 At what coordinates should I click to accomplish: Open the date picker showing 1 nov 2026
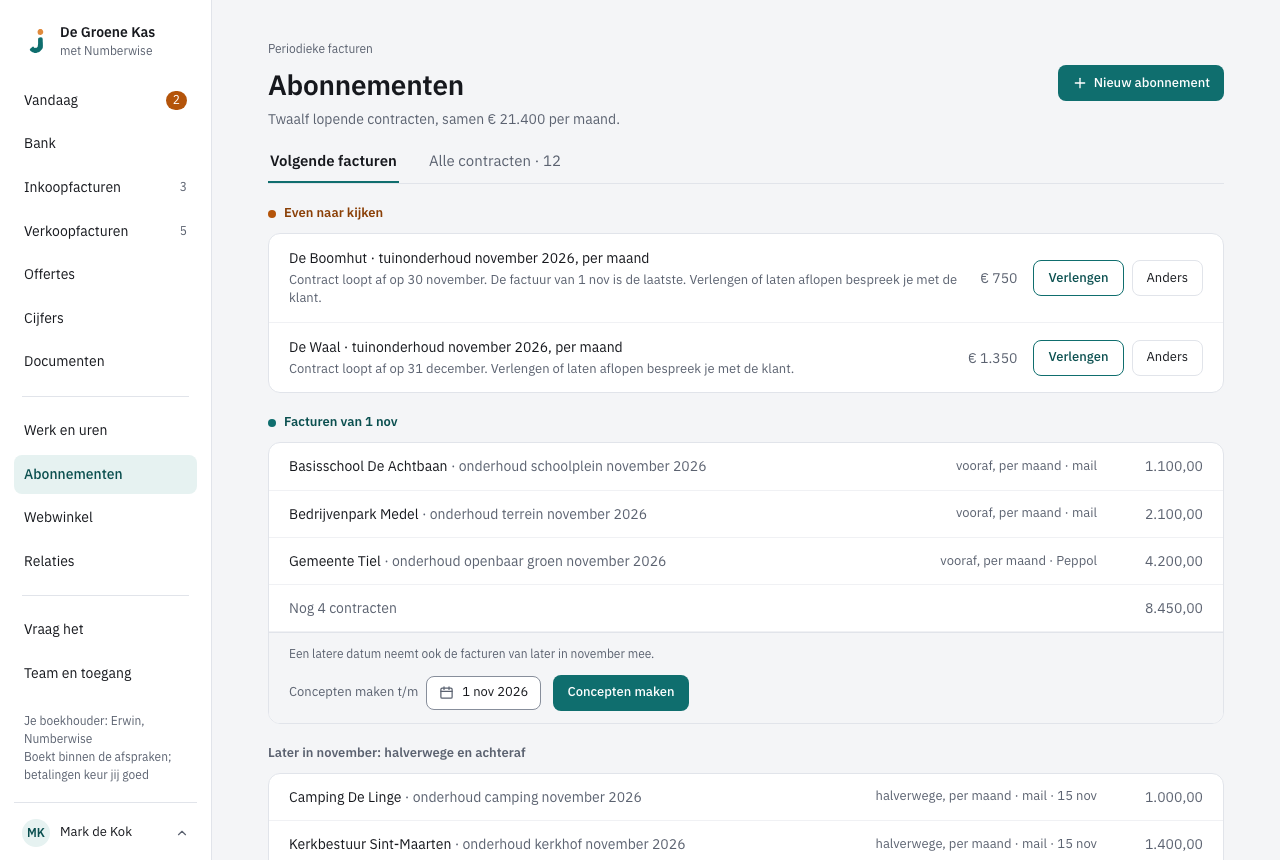[x=483, y=692]
